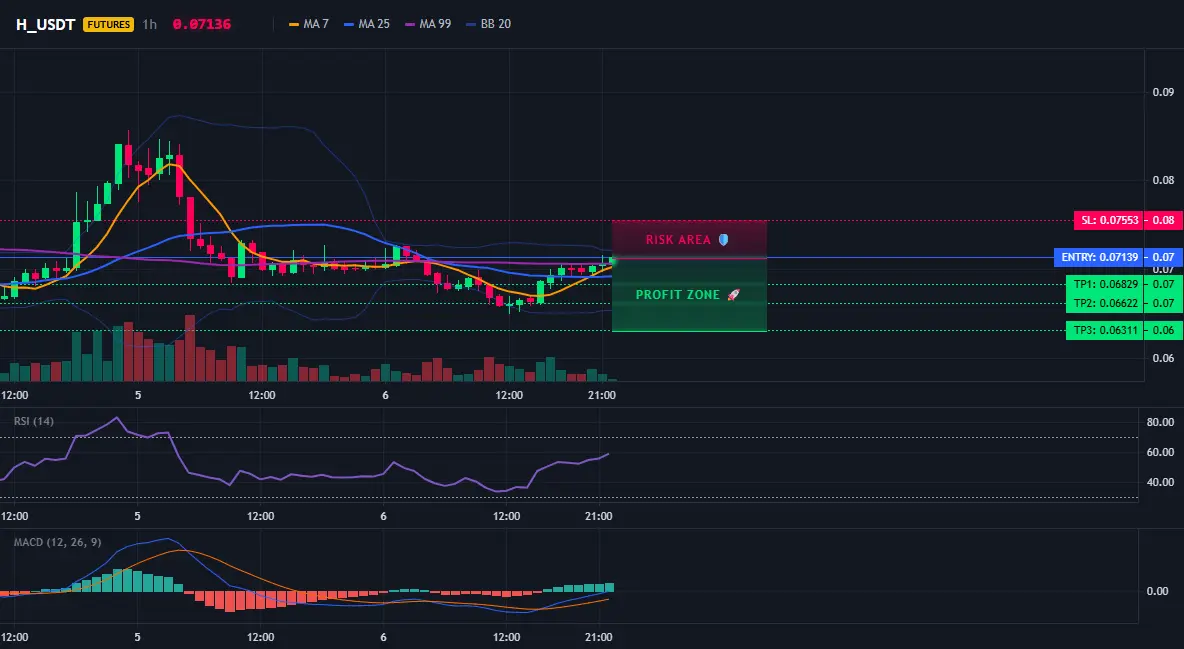Click the H_USDT symbol name
The width and height of the screenshot is (1184, 649).
pyautogui.click(x=45, y=24)
